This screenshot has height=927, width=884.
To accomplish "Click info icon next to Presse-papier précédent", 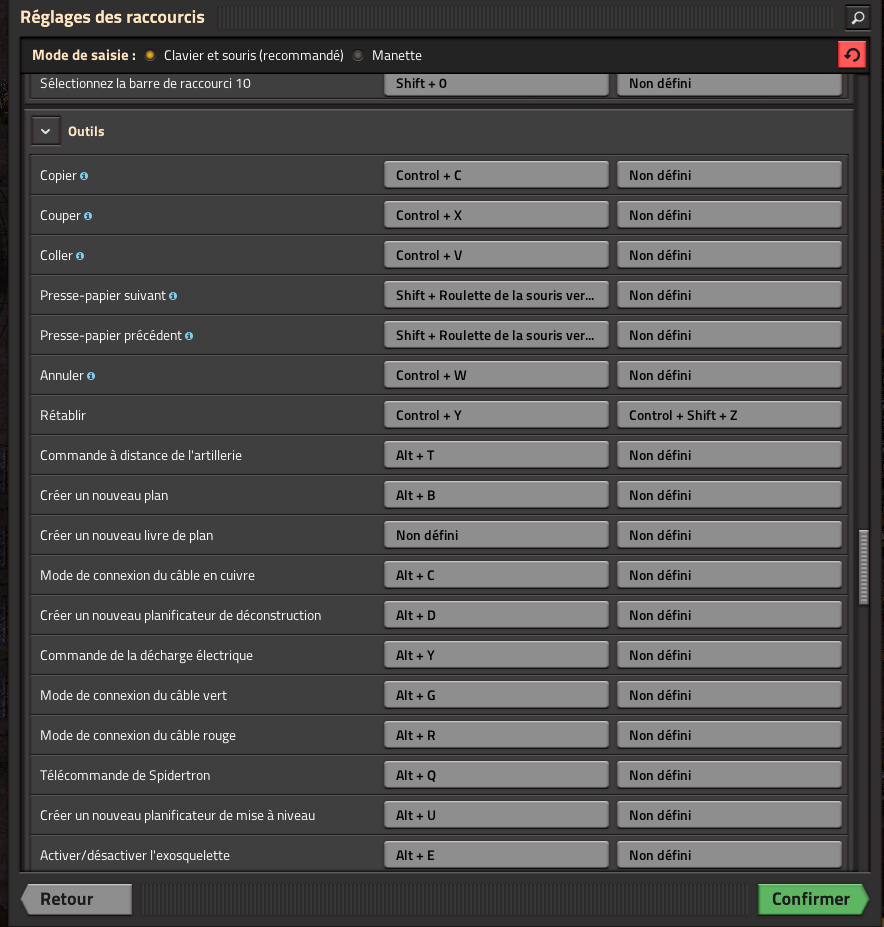I will [x=189, y=336].
